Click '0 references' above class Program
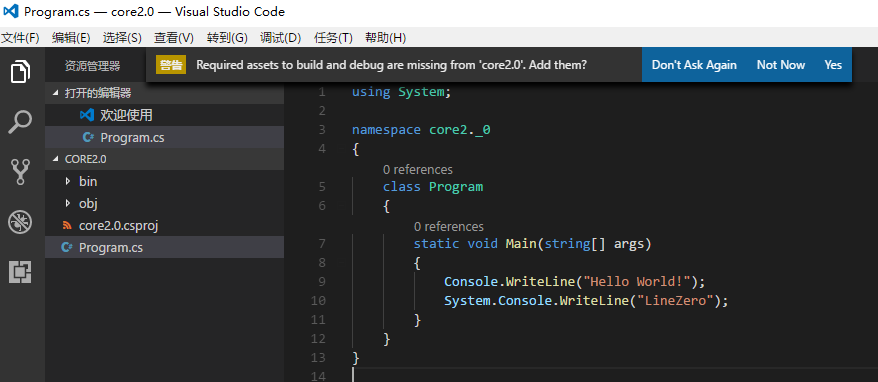Image resolution: width=878 pixels, height=382 pixels. coord(418,169)
